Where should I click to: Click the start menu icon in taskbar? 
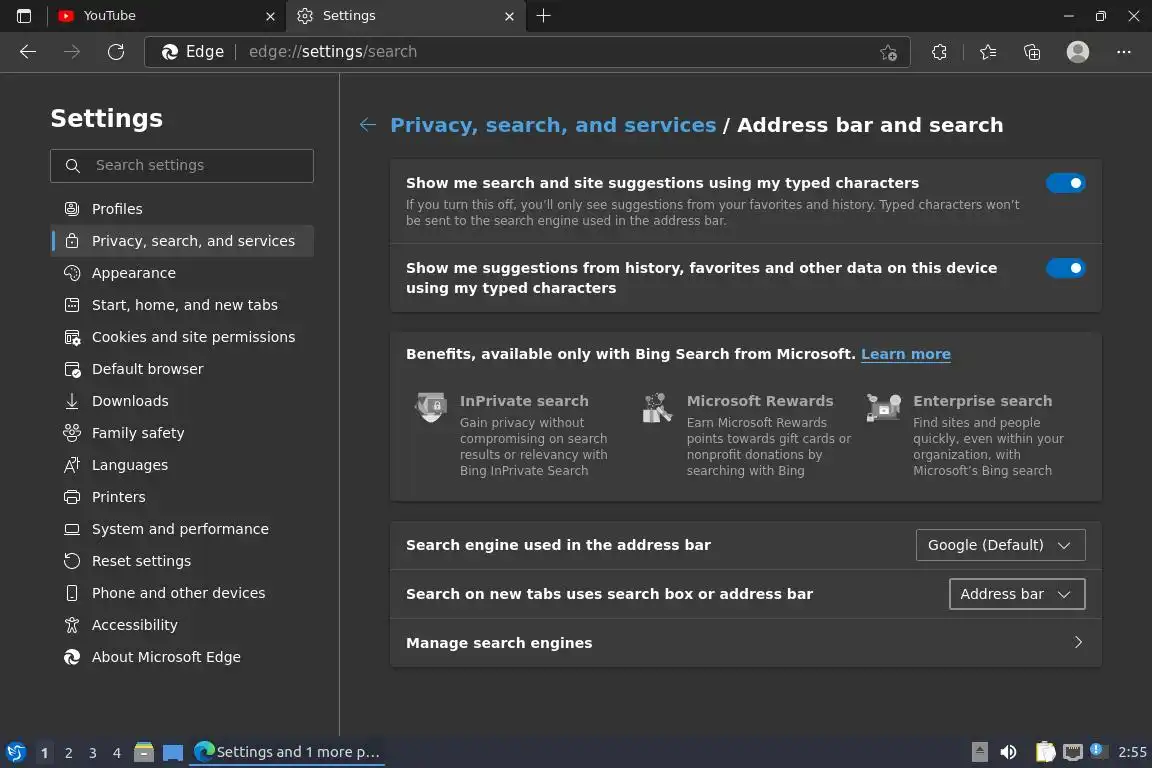pos(15,752)
